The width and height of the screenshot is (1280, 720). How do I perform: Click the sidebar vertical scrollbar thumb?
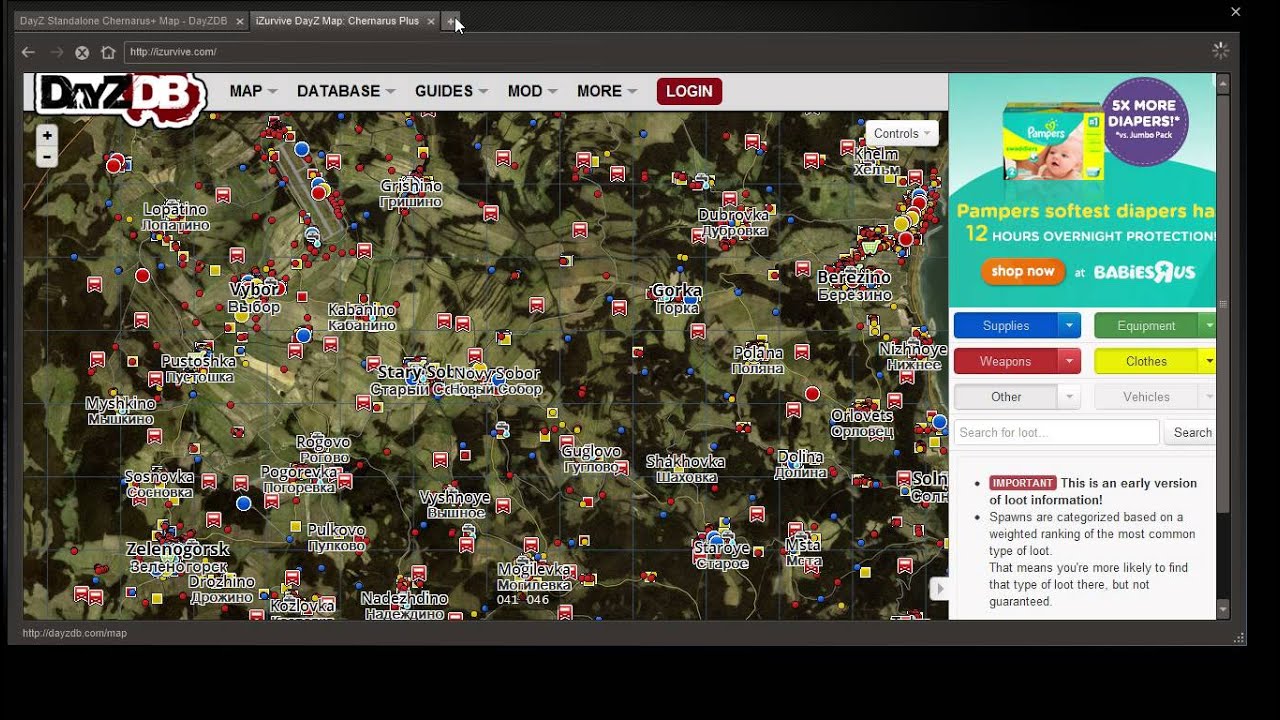coord(1223,305)
